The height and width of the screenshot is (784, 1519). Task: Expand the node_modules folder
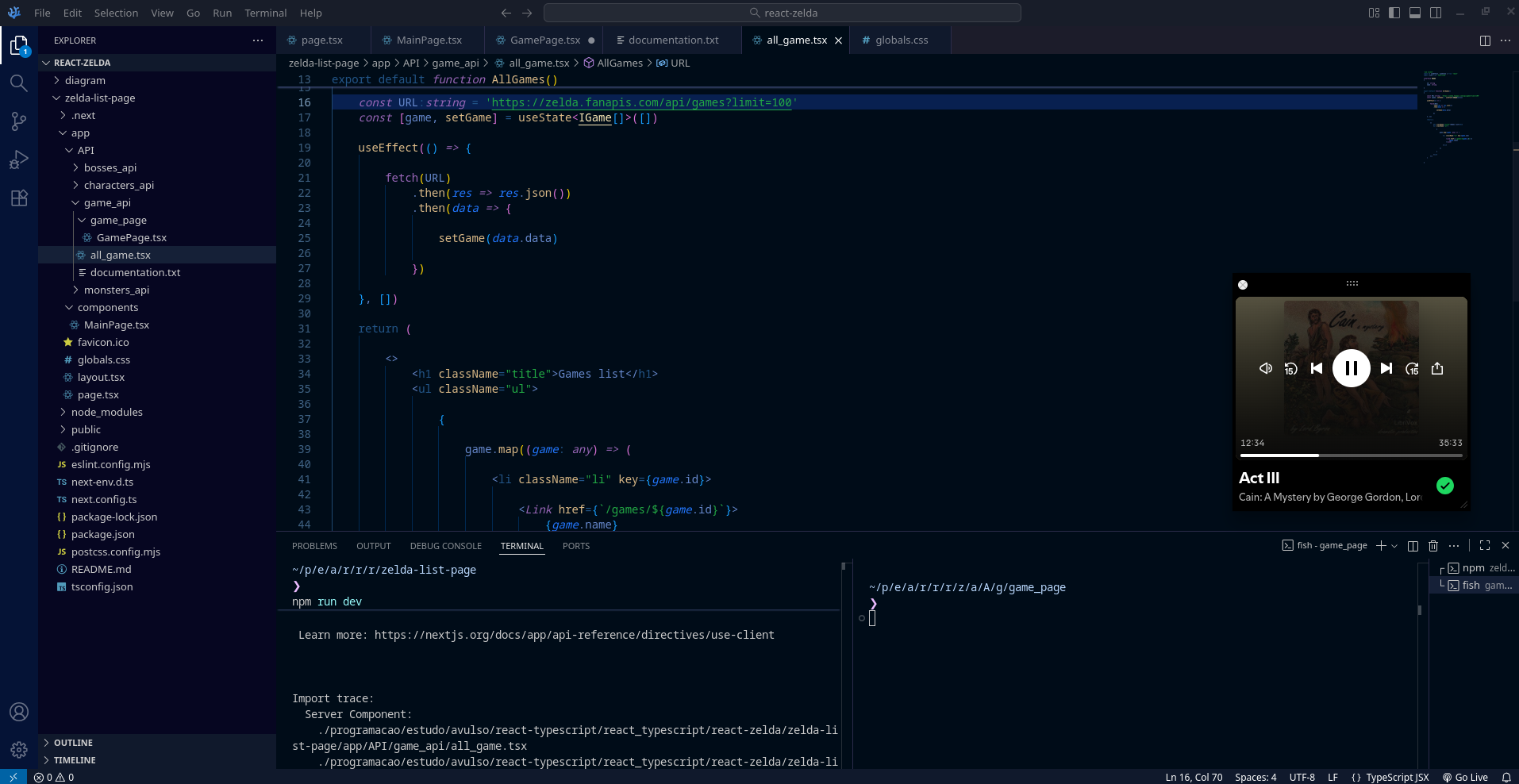pyautogui.click(x=106, y=413)
